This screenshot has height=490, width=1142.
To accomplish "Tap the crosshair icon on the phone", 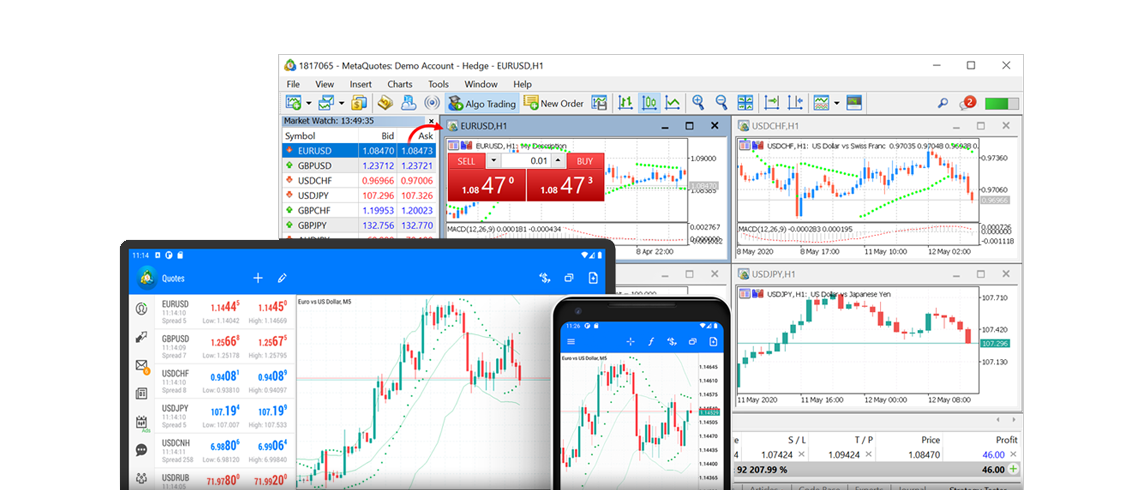I will [x=631, y=341].
